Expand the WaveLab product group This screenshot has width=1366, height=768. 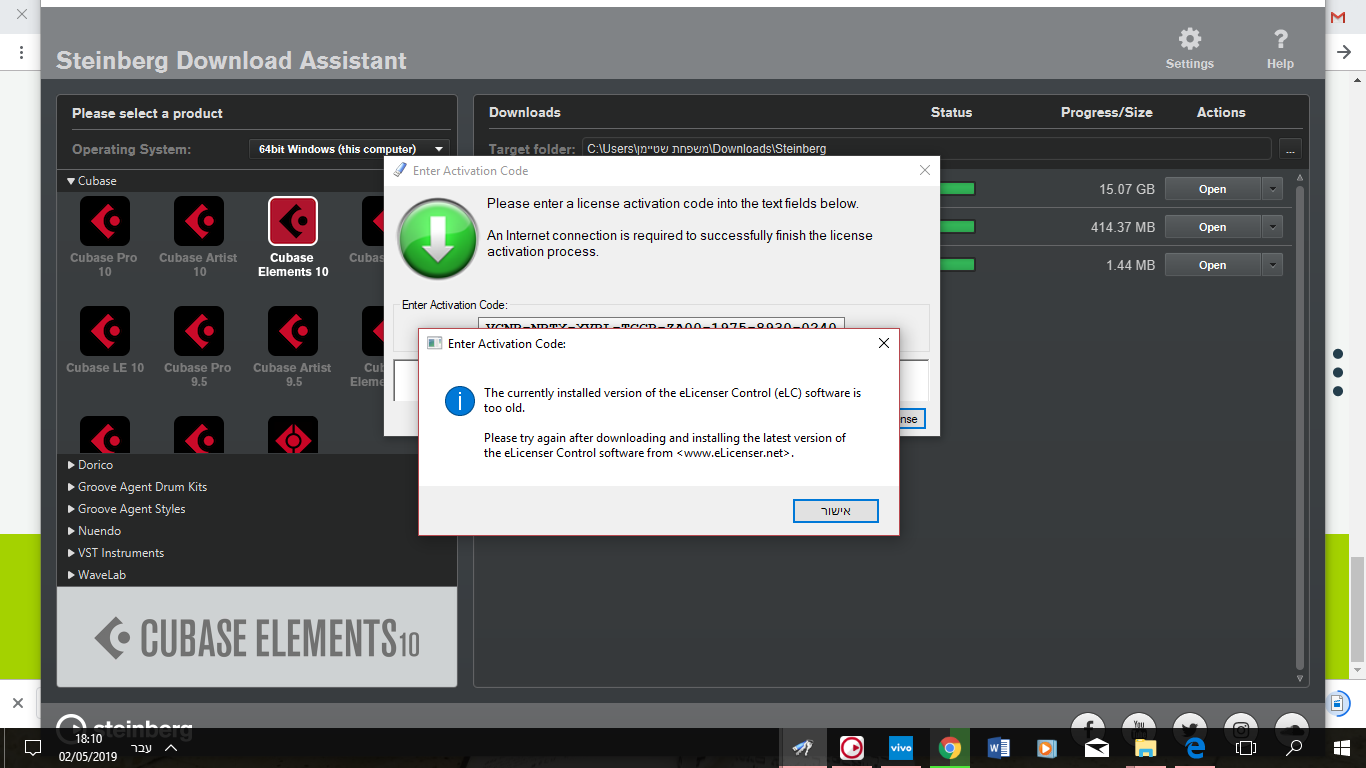pyautogui.click(x=71, y=575)
